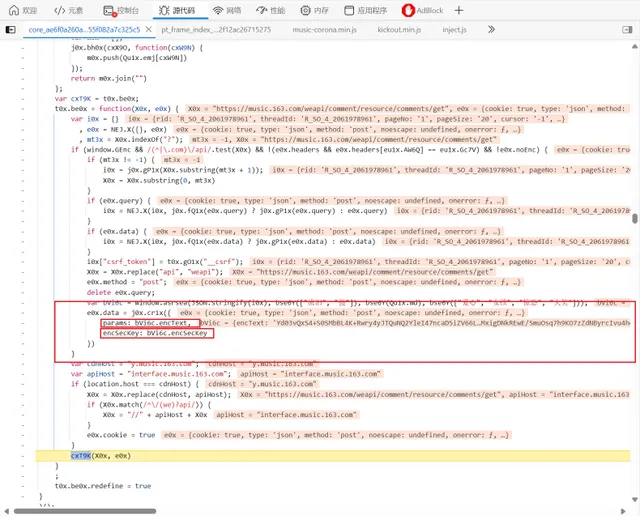Click the line 'encSecKey: bVi6c.encSecKey'
The image size is (640, 516).
[155, 333]
